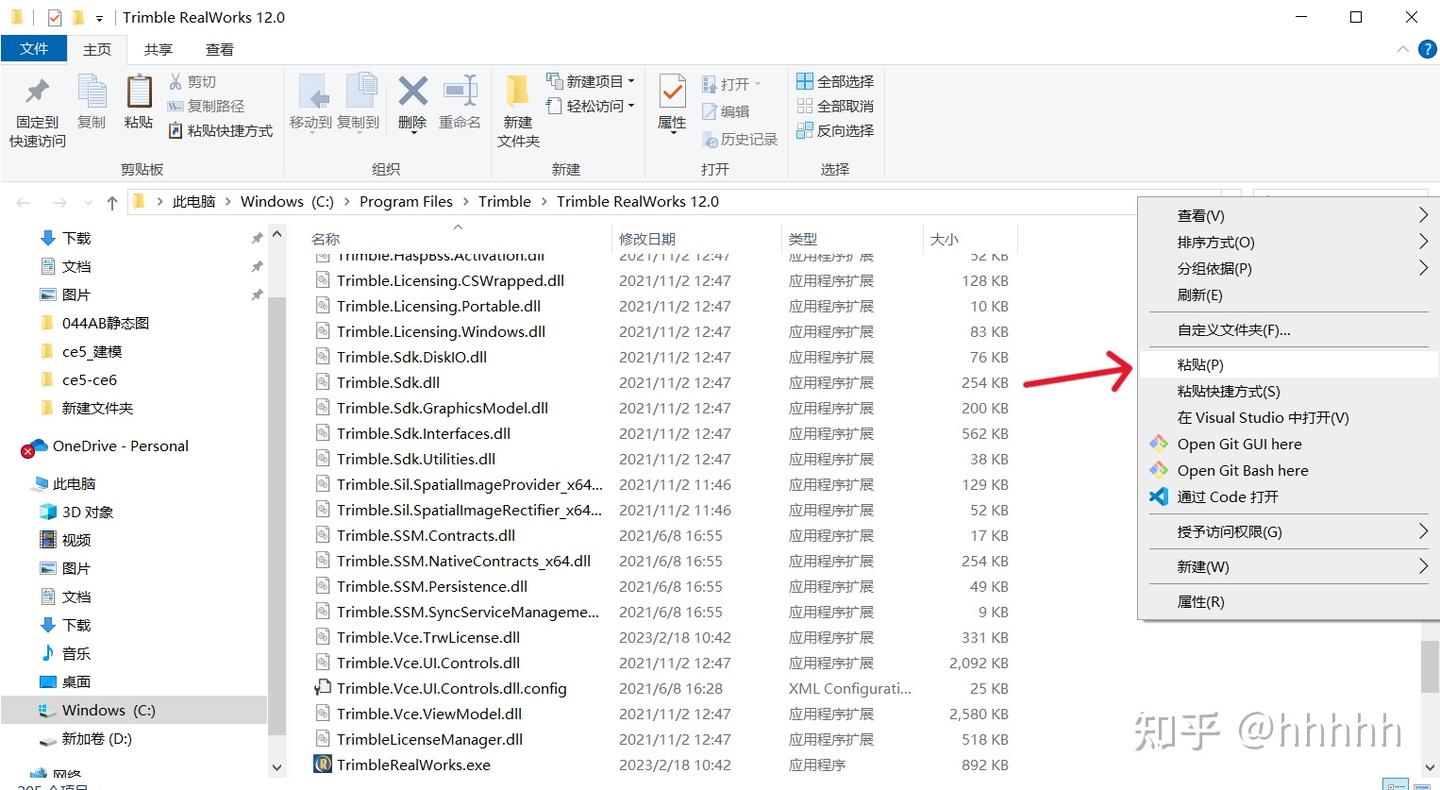Select OneDrive - Personal in the navigation pane

tap(120, 446)
